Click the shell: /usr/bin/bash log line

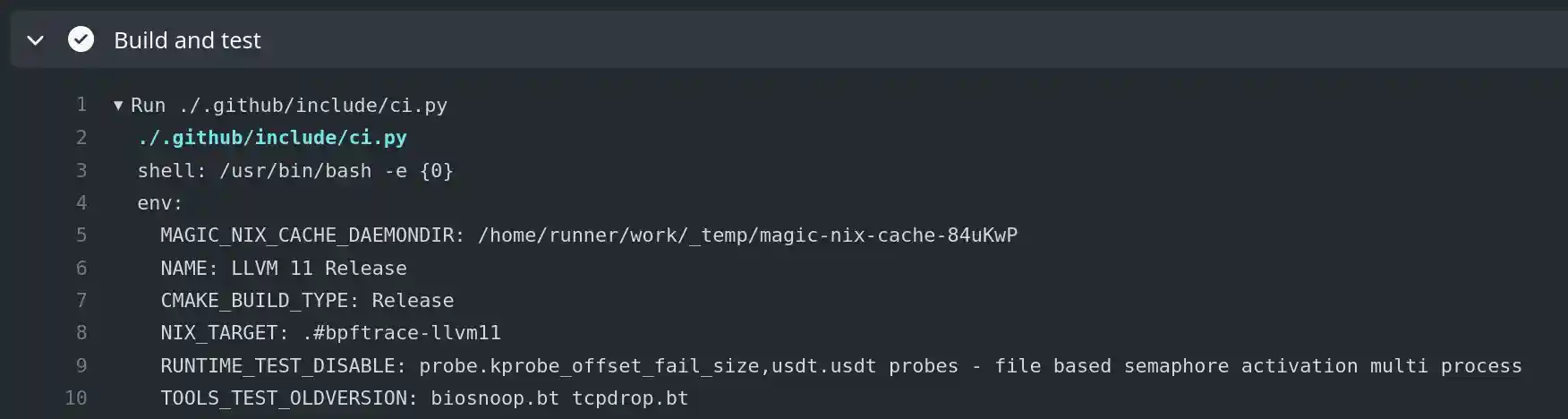pos(295,171)
